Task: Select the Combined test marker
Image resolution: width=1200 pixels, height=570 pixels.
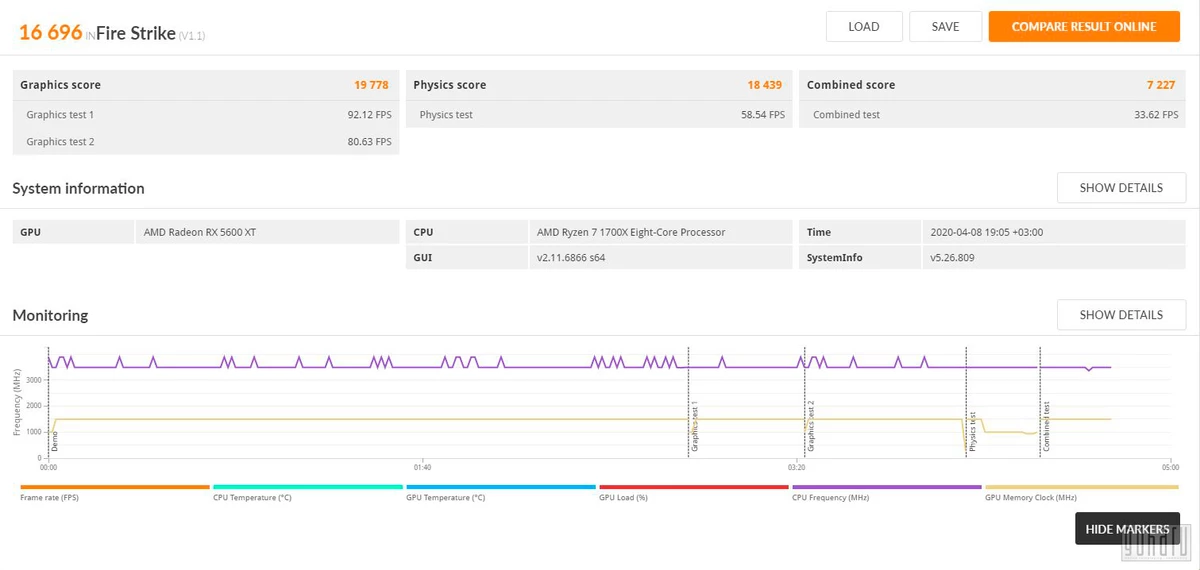Action: pyautogui.click(x=1046, y=427)
